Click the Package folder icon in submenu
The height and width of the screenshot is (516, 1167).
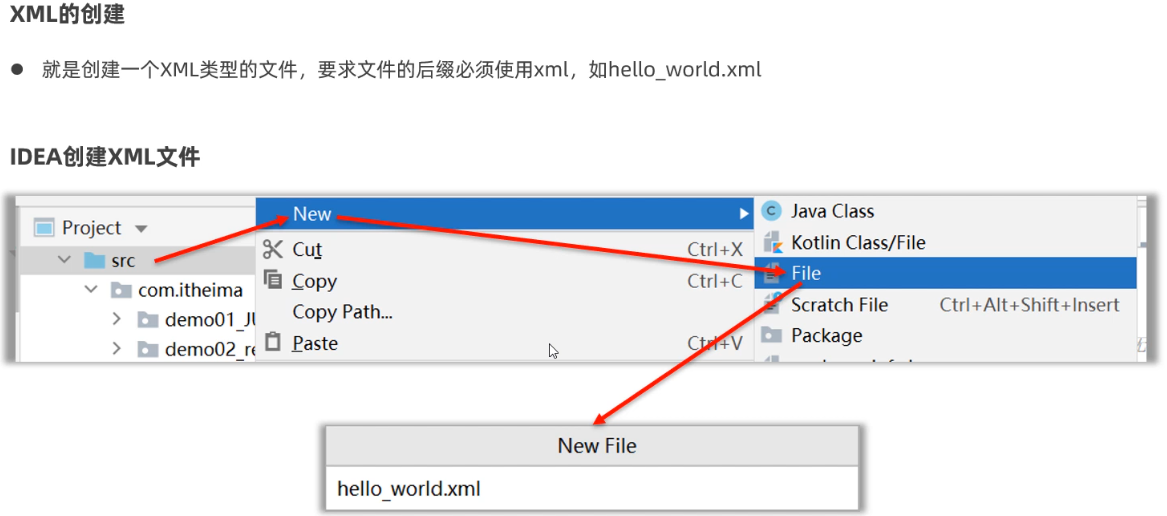(771, 336)
